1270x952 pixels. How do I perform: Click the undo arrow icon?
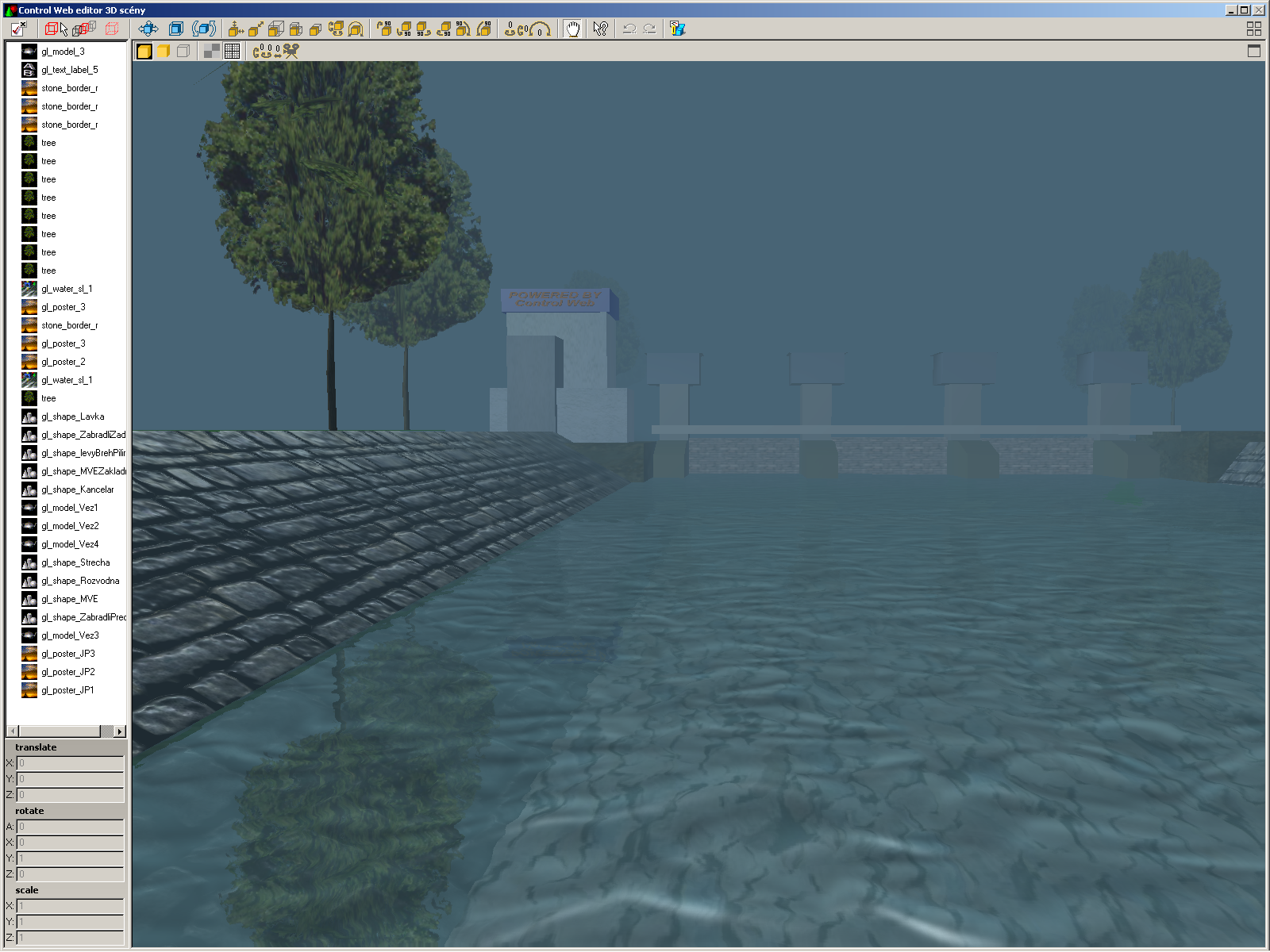pyautogui.click(x=629, y=29)
